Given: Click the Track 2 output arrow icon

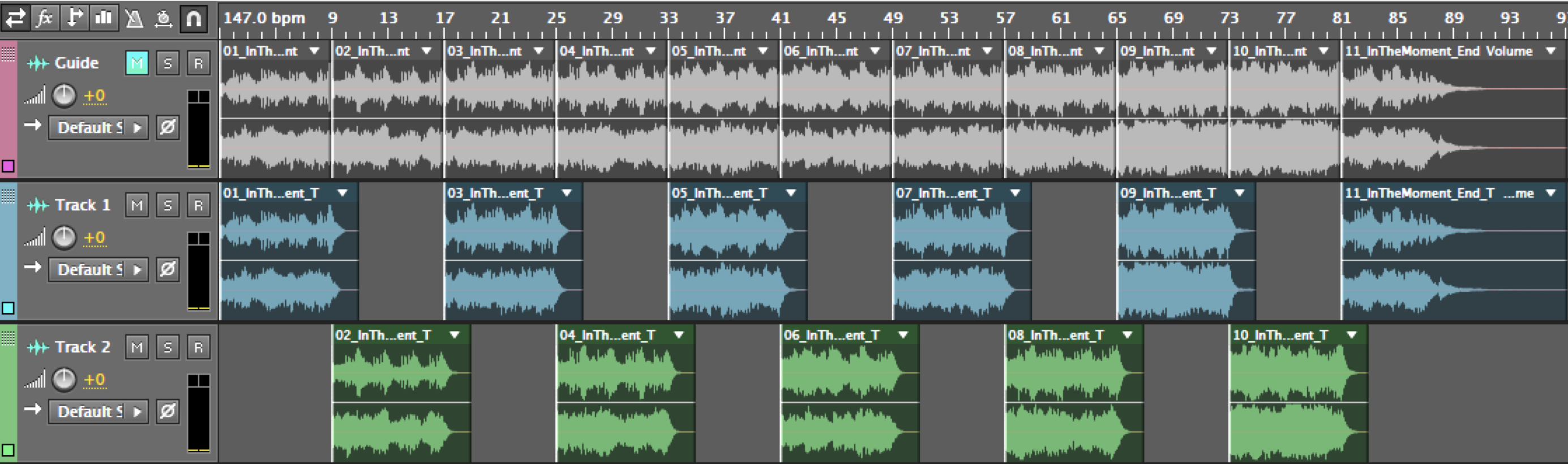Looking at the screenshot, I should click(x=32, y=409).
